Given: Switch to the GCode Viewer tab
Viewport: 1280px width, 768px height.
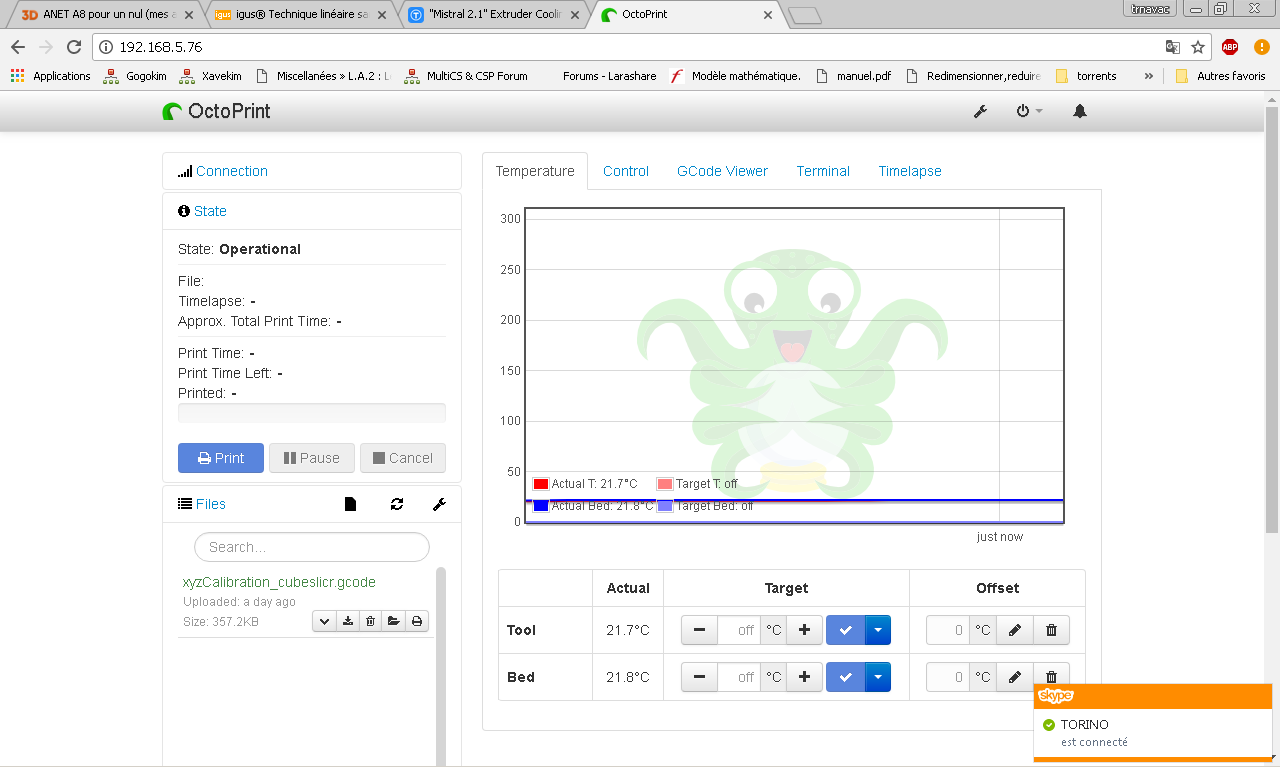Looking at the screenshot, I should tap(722, 171).
